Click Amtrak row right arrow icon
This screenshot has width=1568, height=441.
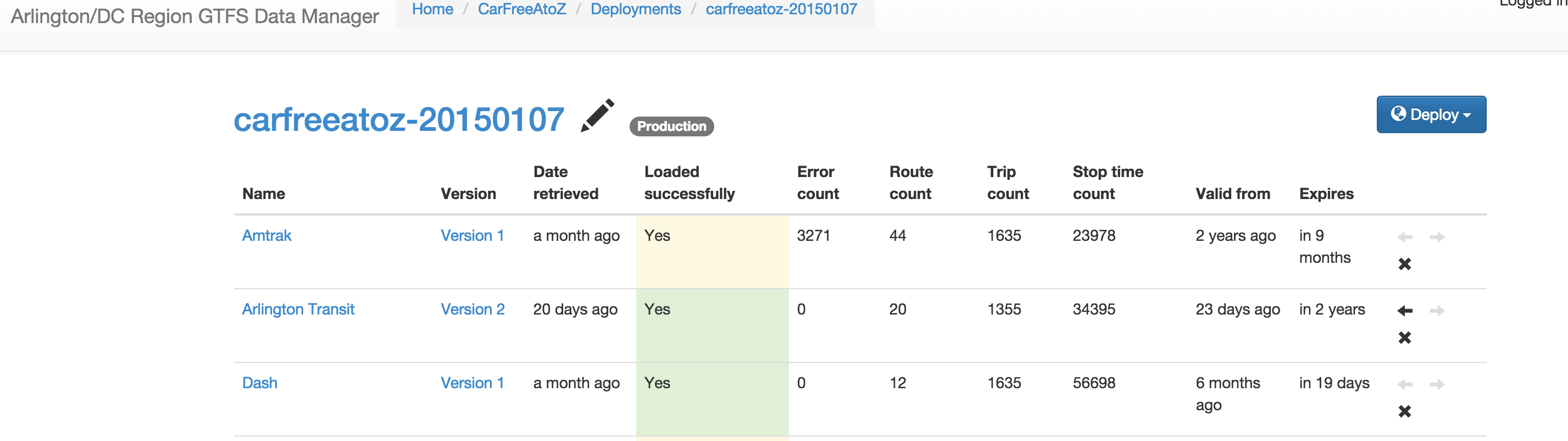[1437, 237]
